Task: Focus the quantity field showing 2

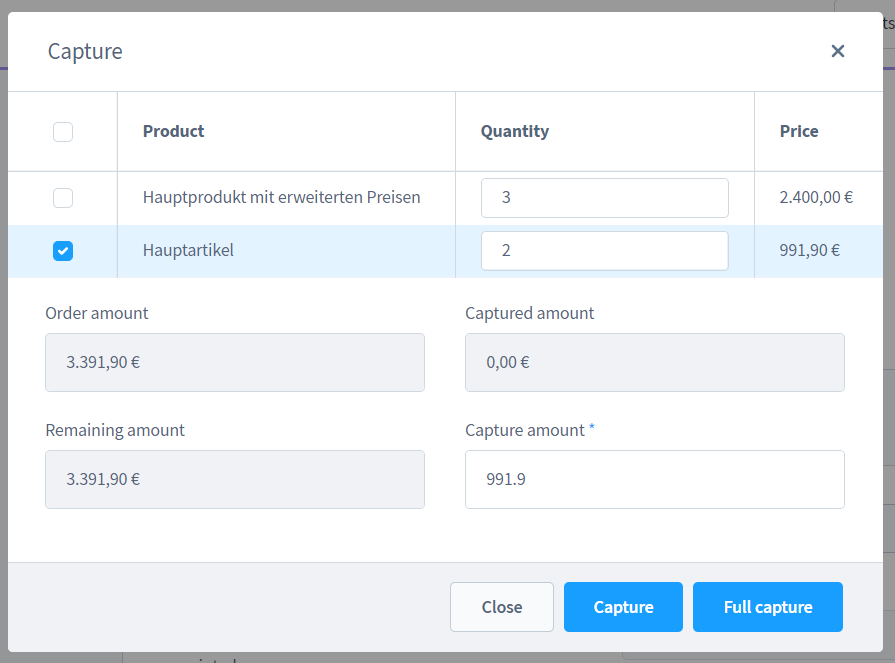Action: coord(604,251)
